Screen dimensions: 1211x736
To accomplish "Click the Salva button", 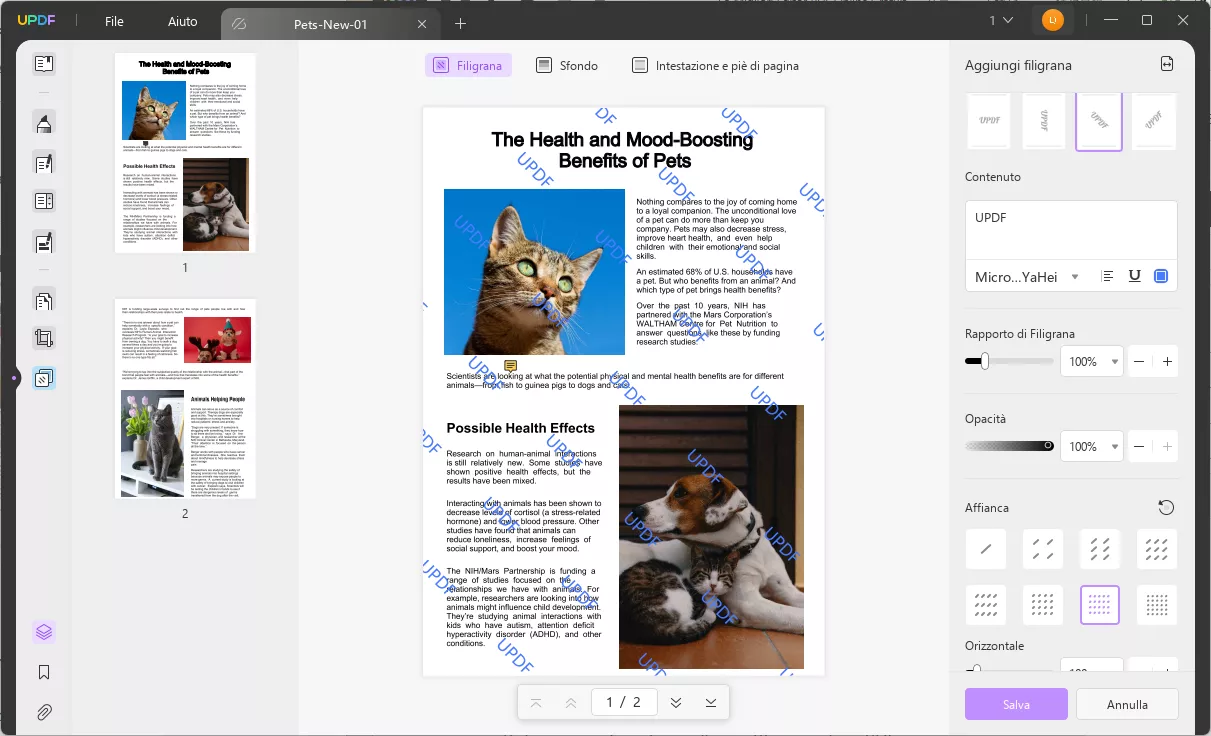I will click(x=1016, y=704).
